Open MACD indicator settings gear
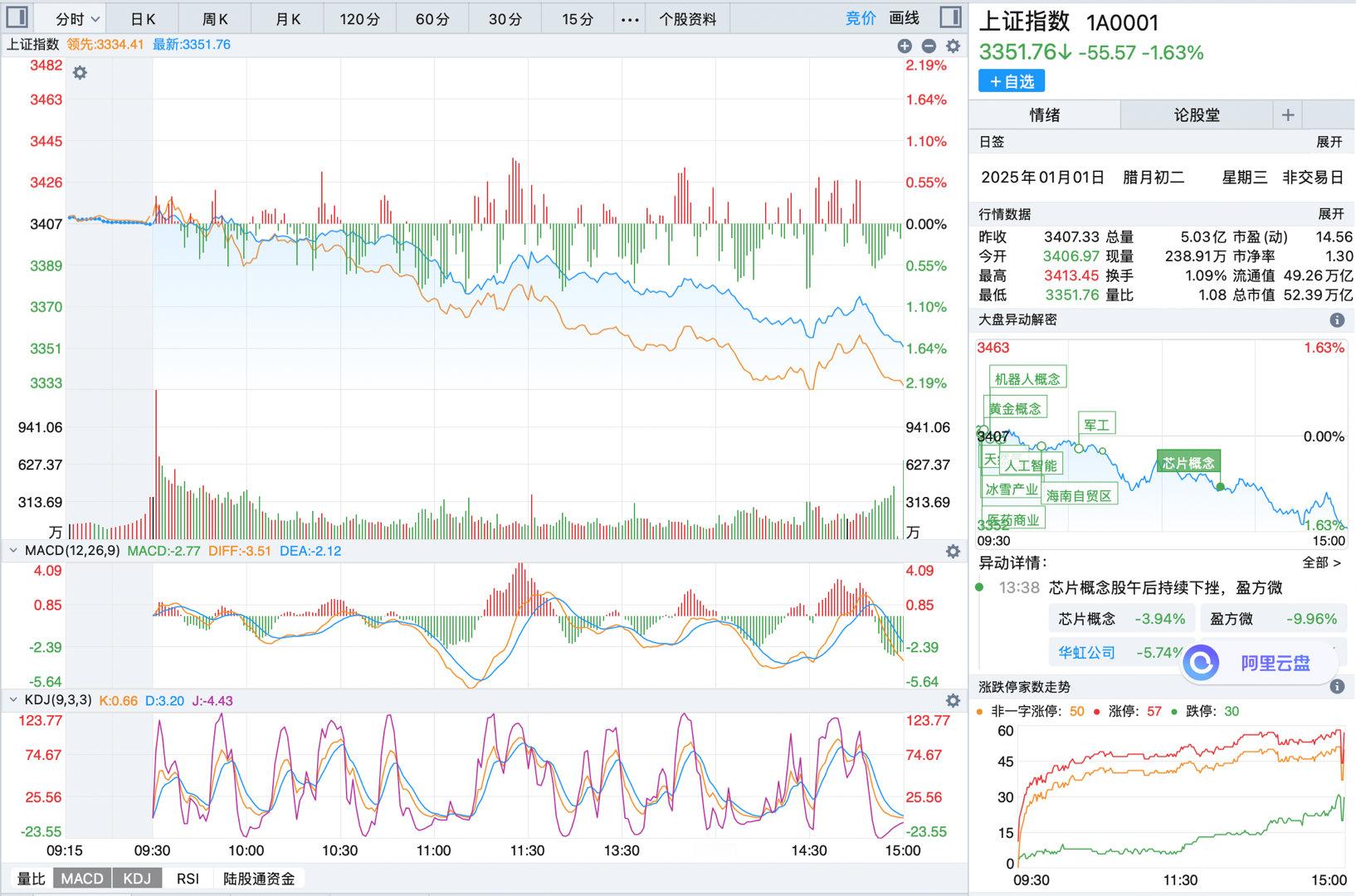 (953, 552)
